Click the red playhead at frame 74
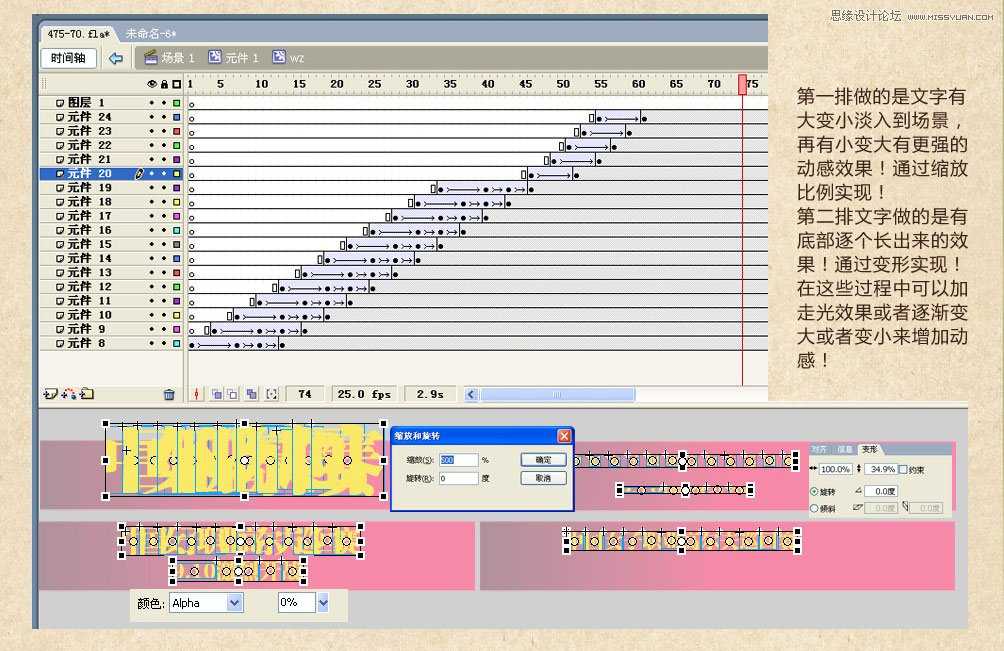The width and height of the screenshot is (1004, 651). 743,84
